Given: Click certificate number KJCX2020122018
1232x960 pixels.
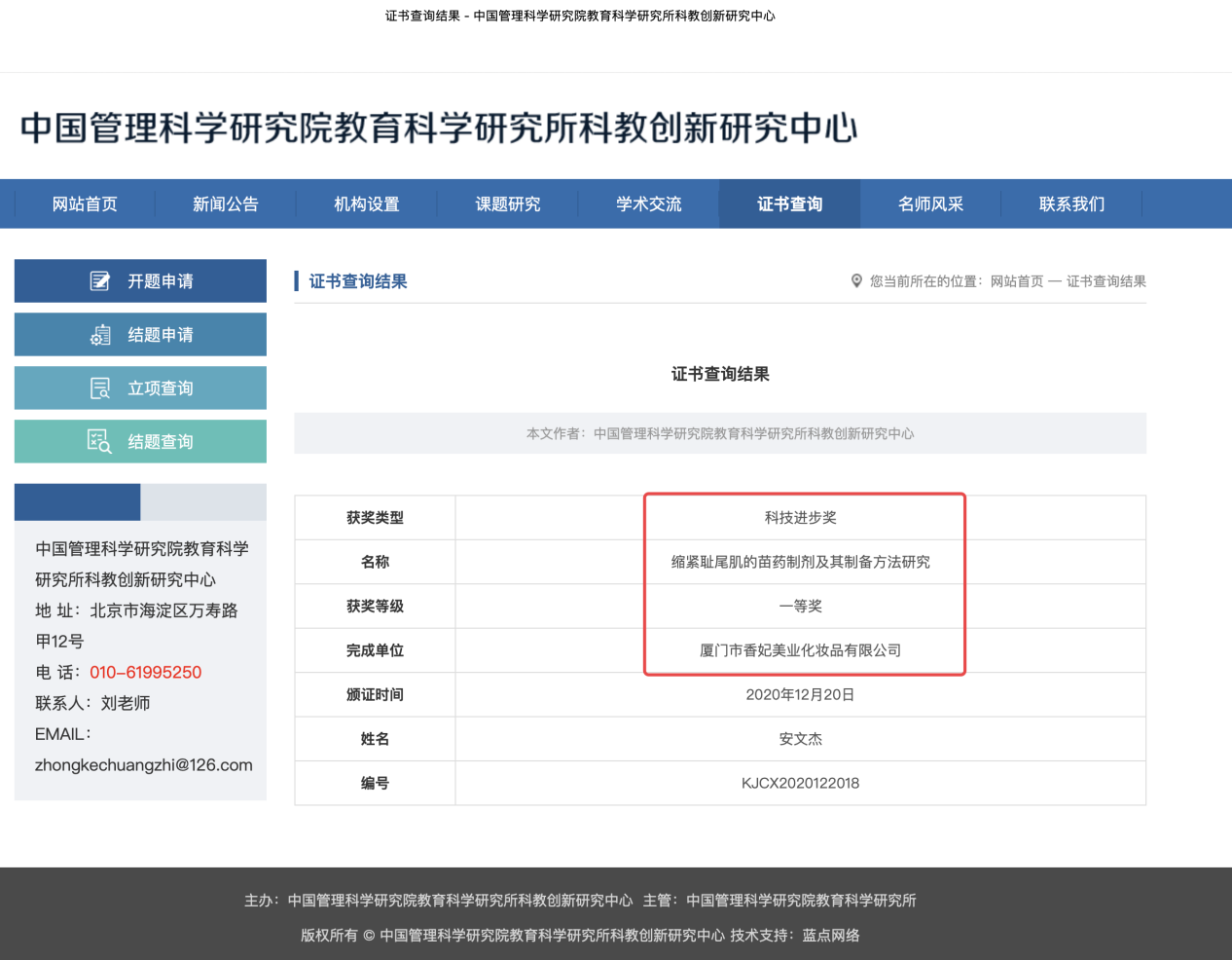Looking at the screenshot, I should [801, 784].
